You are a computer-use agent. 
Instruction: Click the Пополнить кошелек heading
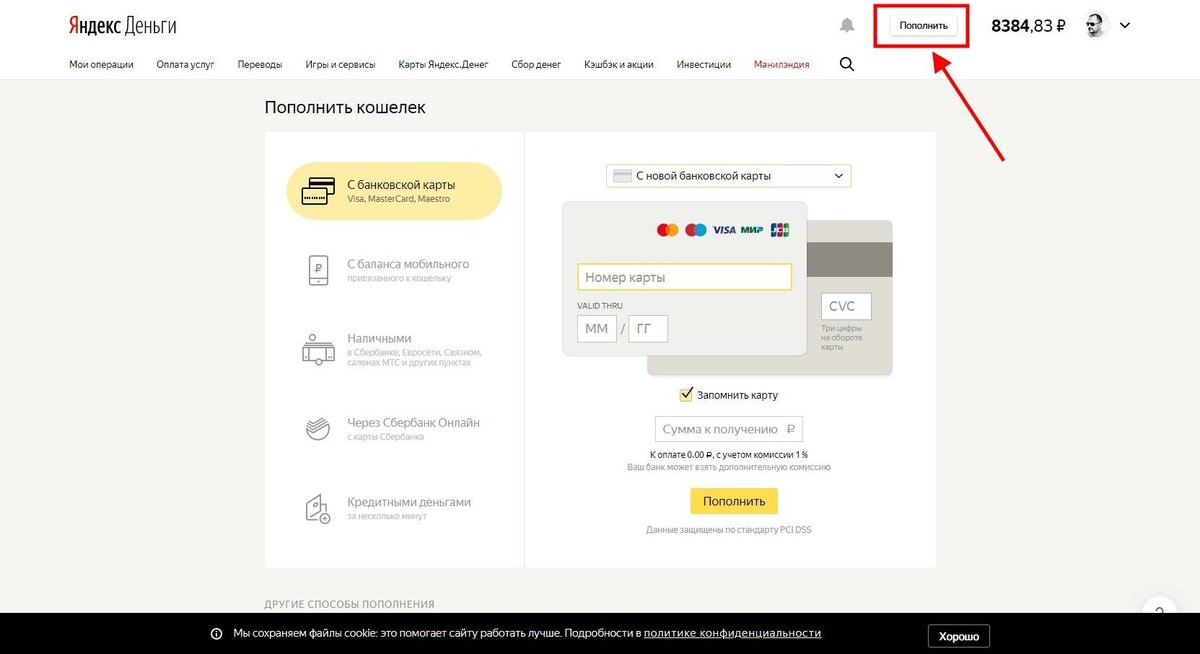pos(345,107)
